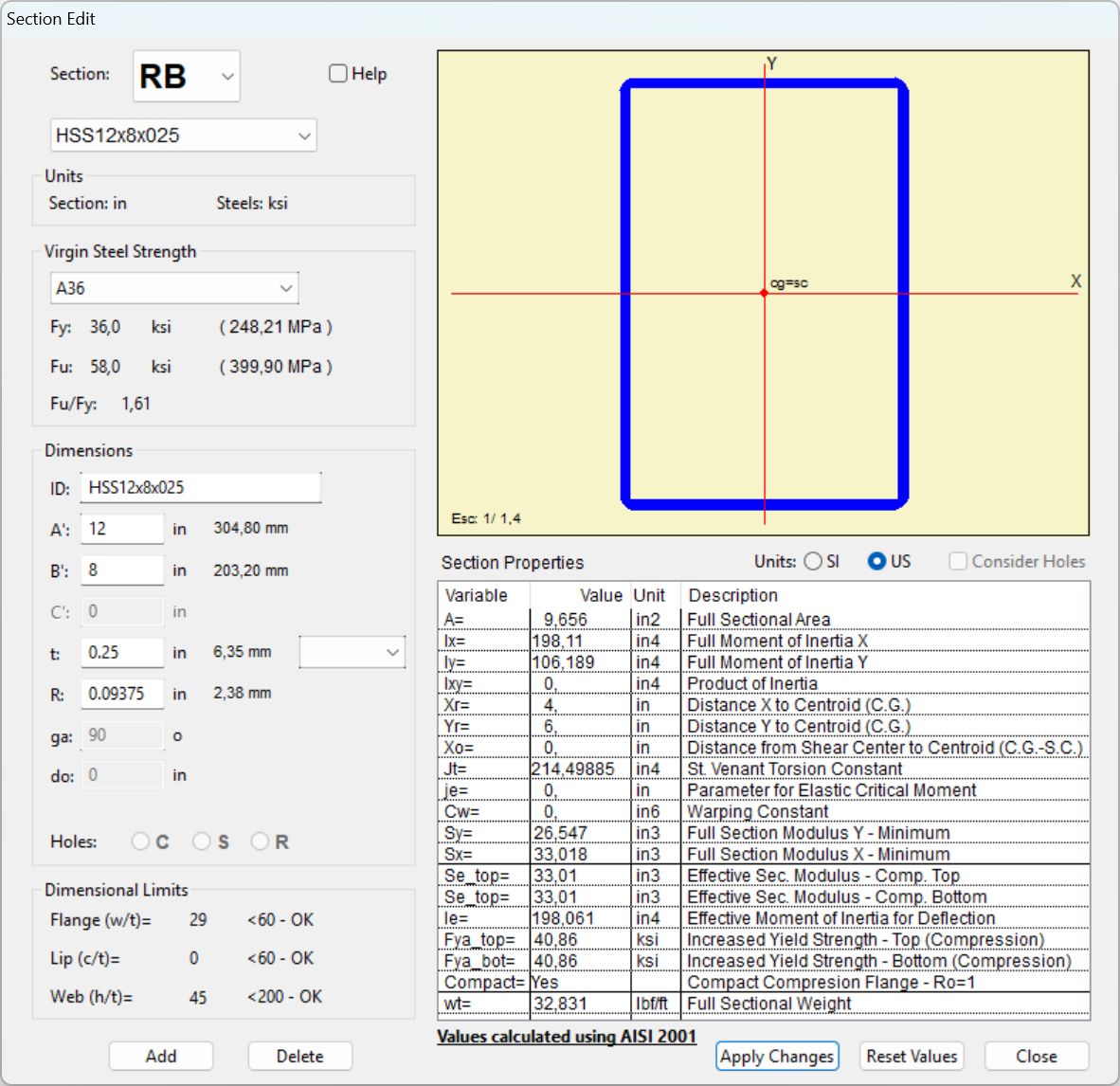Expand the HSS12x8x025 section list

[183, 136]
